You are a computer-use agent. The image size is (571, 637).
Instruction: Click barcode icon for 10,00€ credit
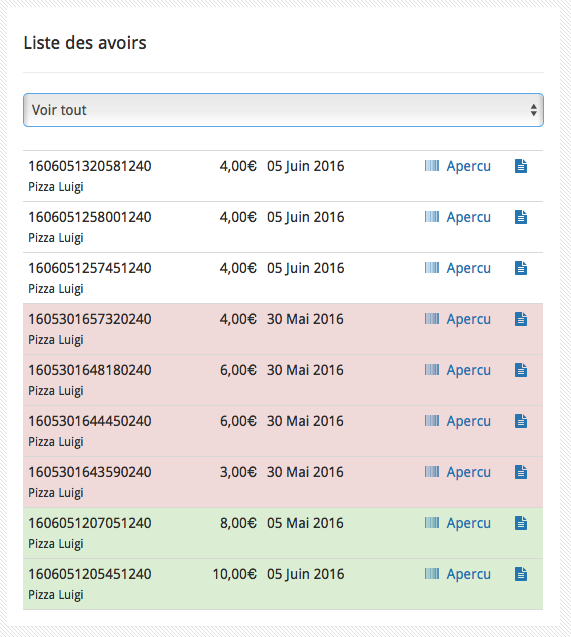[432, 574]
